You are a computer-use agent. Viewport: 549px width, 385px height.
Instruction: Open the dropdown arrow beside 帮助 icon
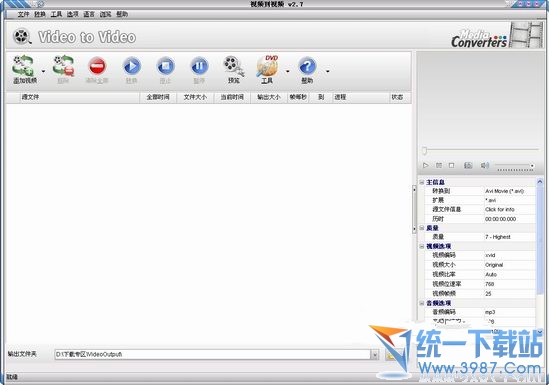pos(328,71)
